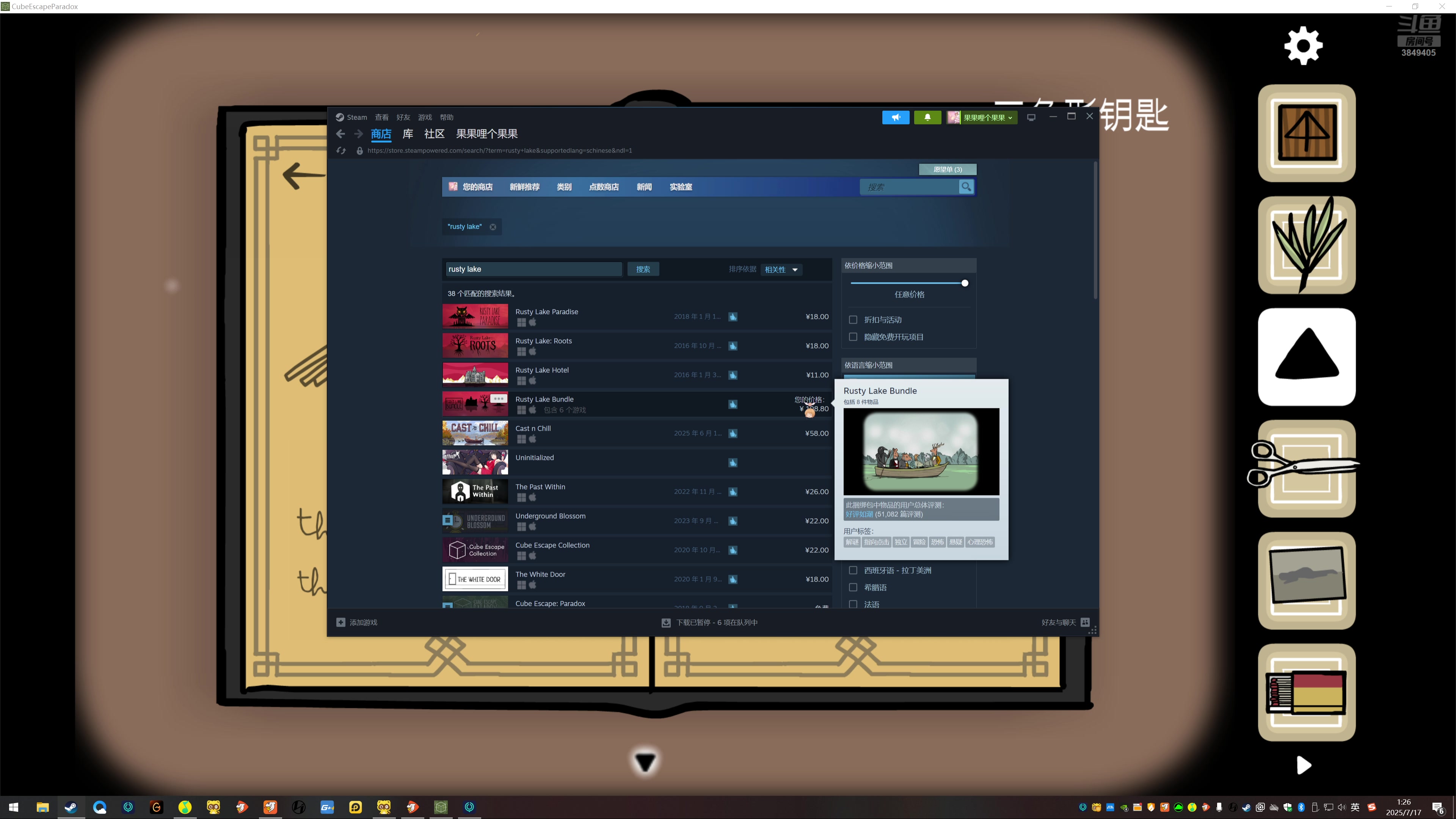Click the store search magnifier icon
The height and width of the screenshot is (819, 1456).
pyautogui.click(x=966, y=187)
